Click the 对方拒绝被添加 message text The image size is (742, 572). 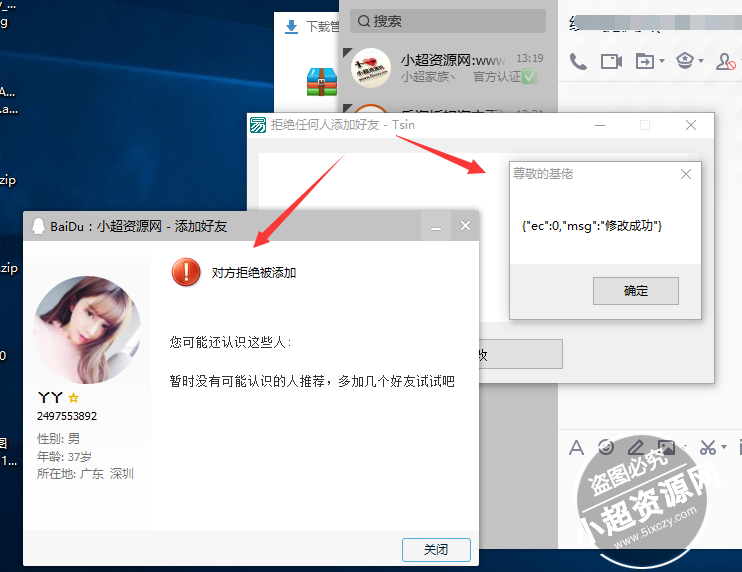254,273
